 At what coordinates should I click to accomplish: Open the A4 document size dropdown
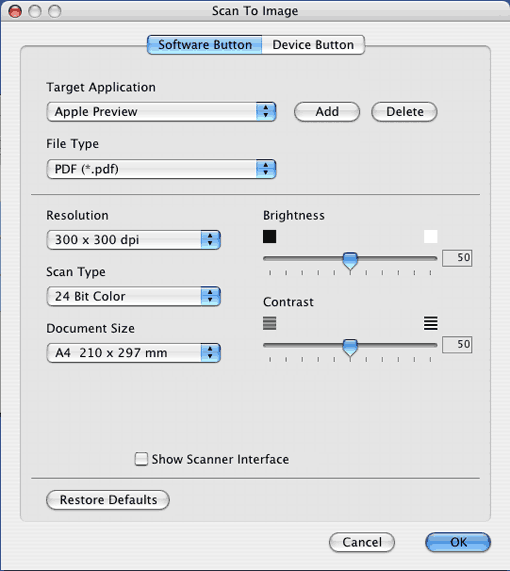134,353
